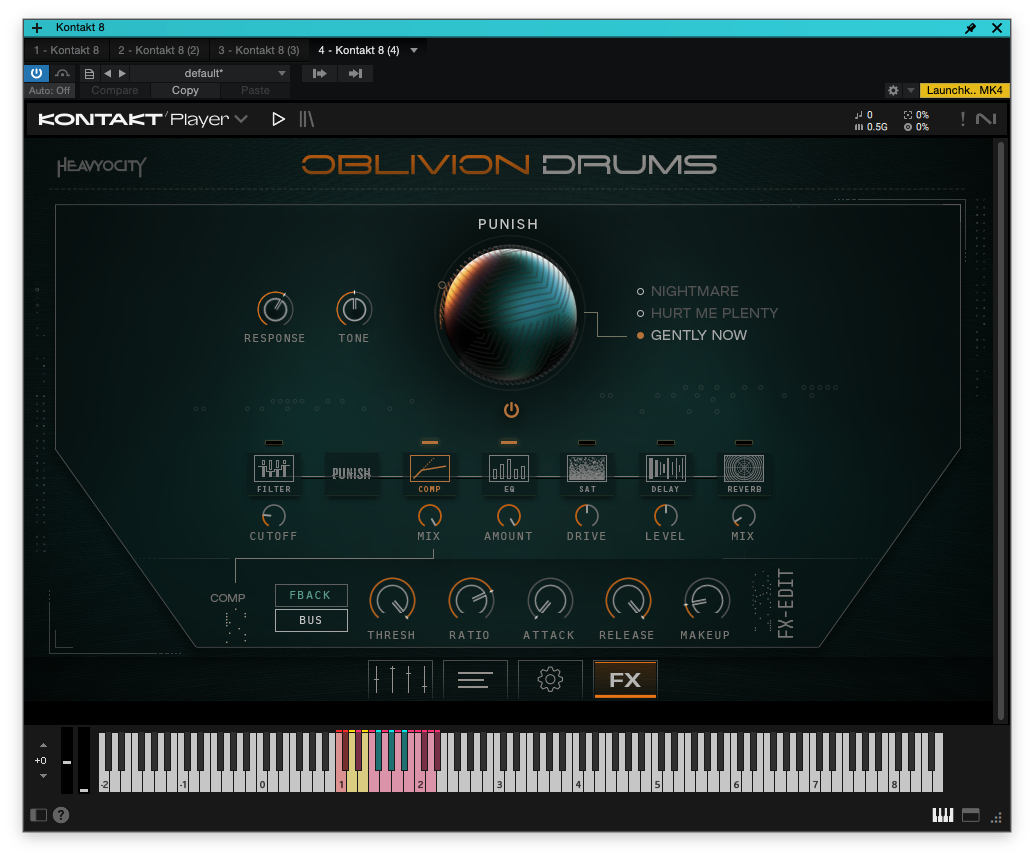Select the GENTLY NOW mode
This screenshot has height=859, width=1034.
point(698,335)
